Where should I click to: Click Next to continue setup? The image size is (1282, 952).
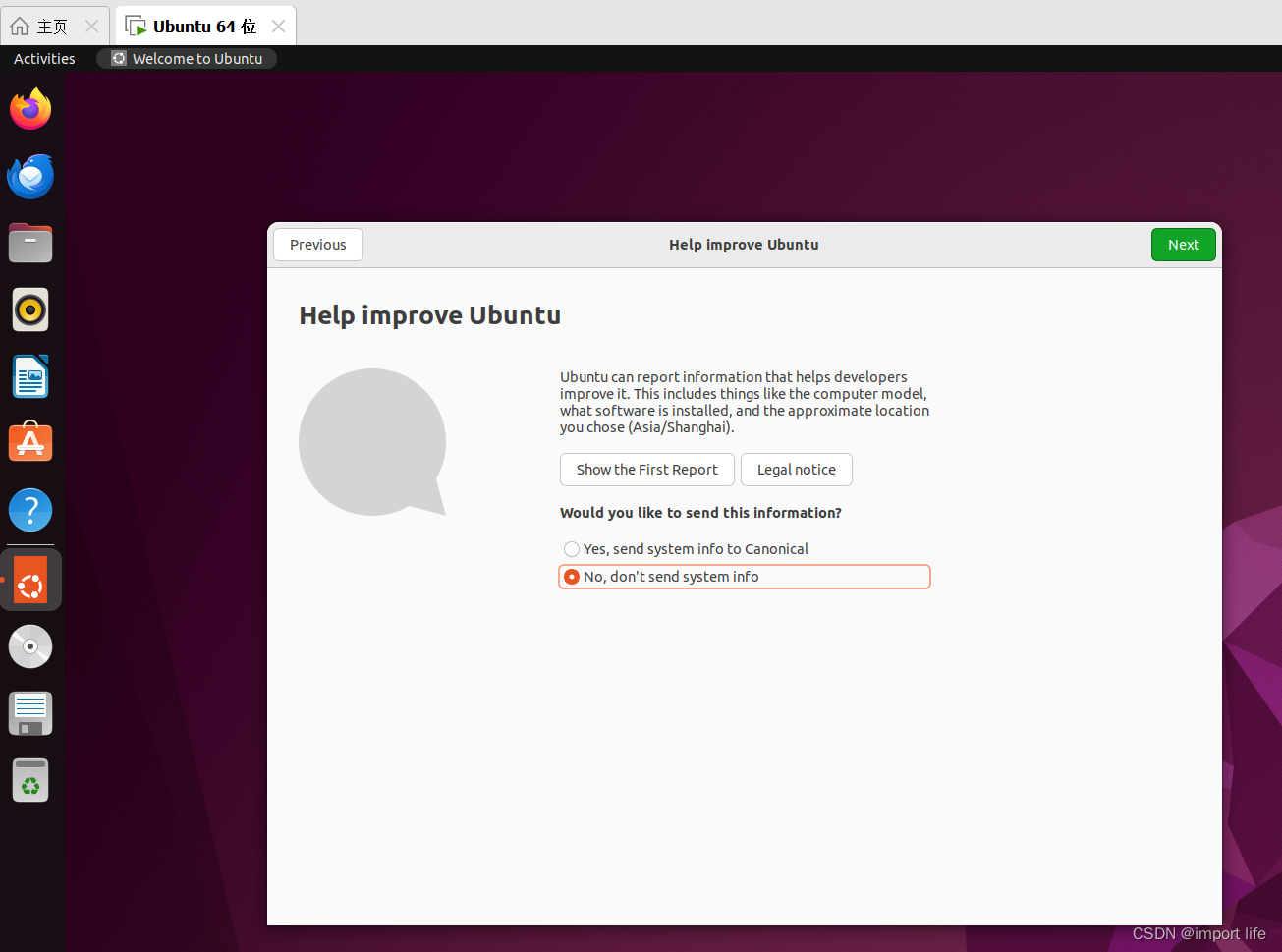(x=1183, y=244)
